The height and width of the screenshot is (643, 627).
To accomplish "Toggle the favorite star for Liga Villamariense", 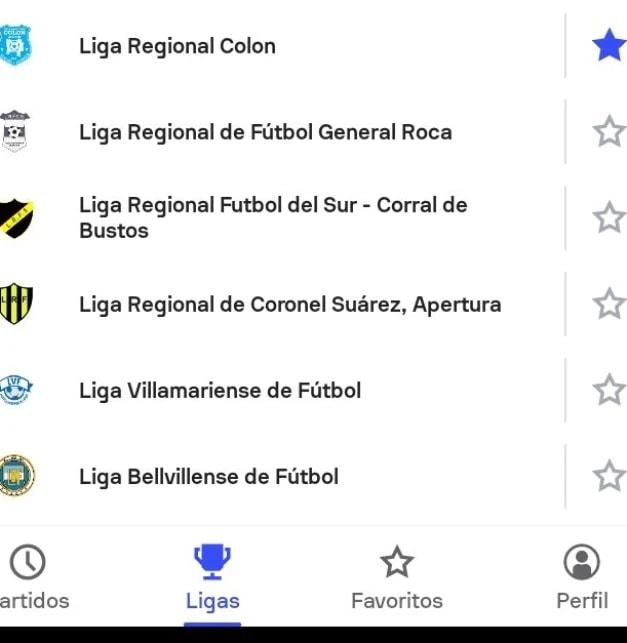I will pos(608,390).
